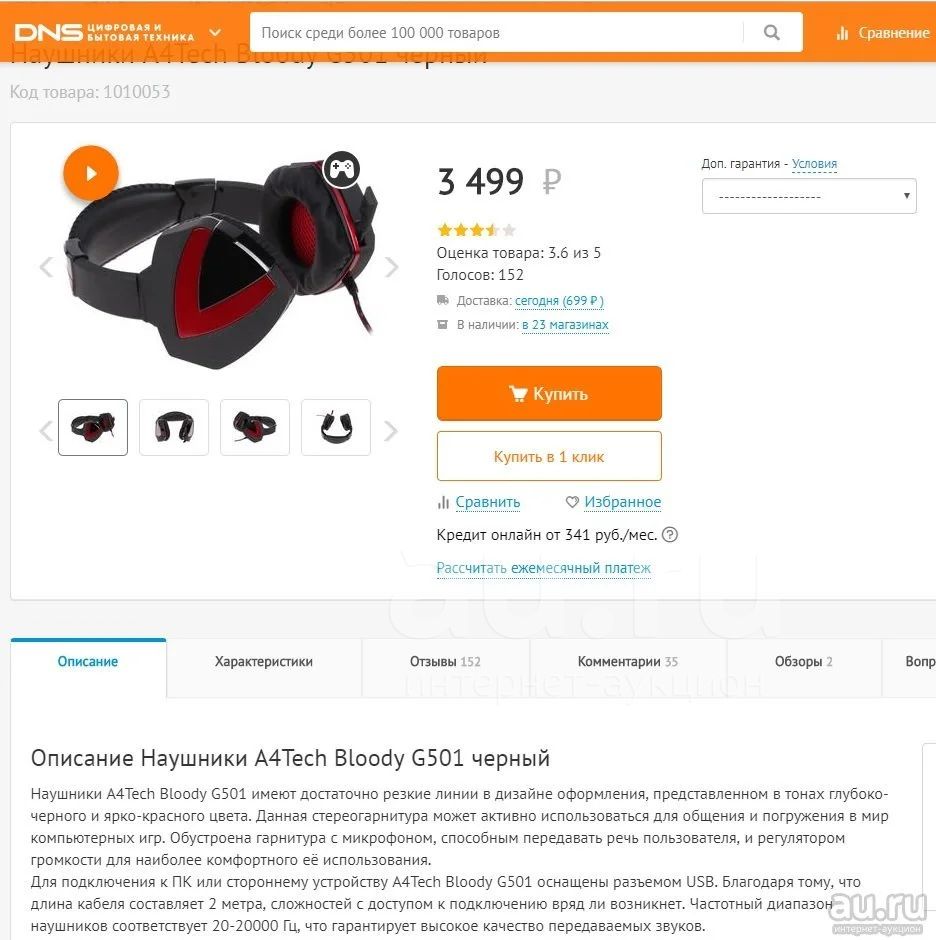Focus the product search input field

pos(498,32)
